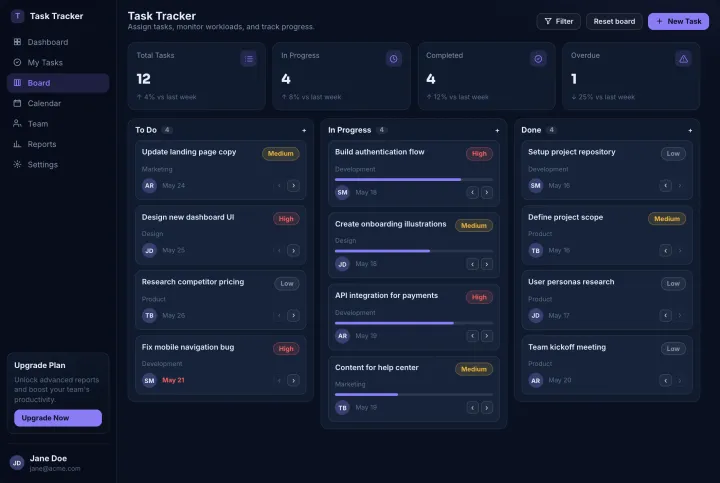Image resolution: width=720 pixels, height=483 pixels.
Task: Move 'Content for help center' forward
Action: click(487, 408)
